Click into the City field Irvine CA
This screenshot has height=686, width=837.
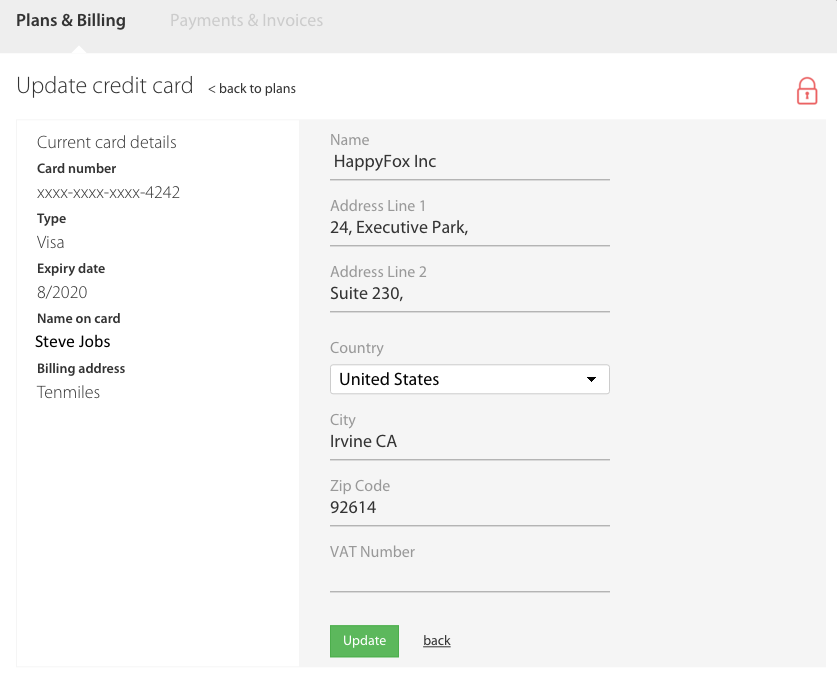[x=470, y=442]
